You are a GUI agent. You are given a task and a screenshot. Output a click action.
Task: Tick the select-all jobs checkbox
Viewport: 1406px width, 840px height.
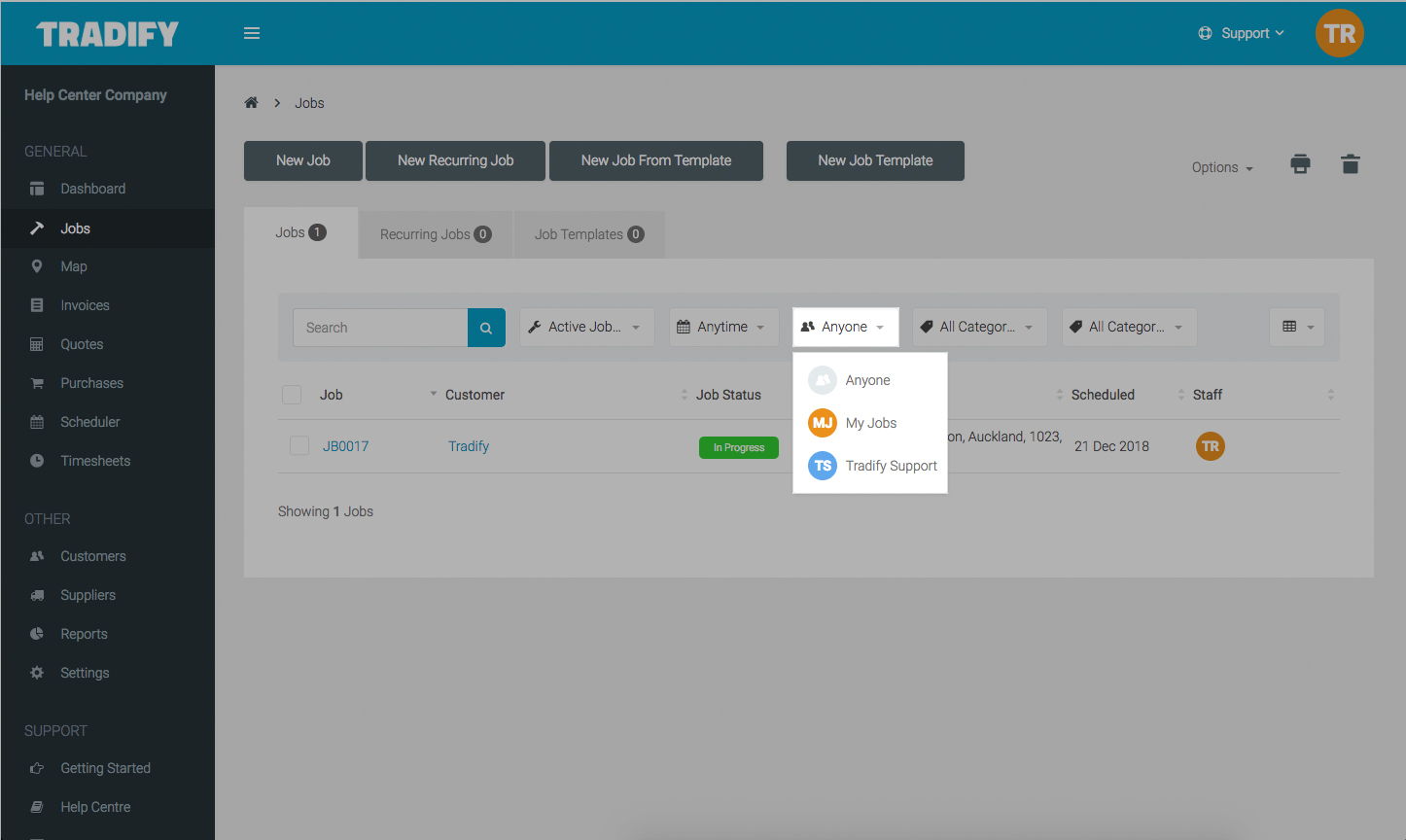pos(292,395)
